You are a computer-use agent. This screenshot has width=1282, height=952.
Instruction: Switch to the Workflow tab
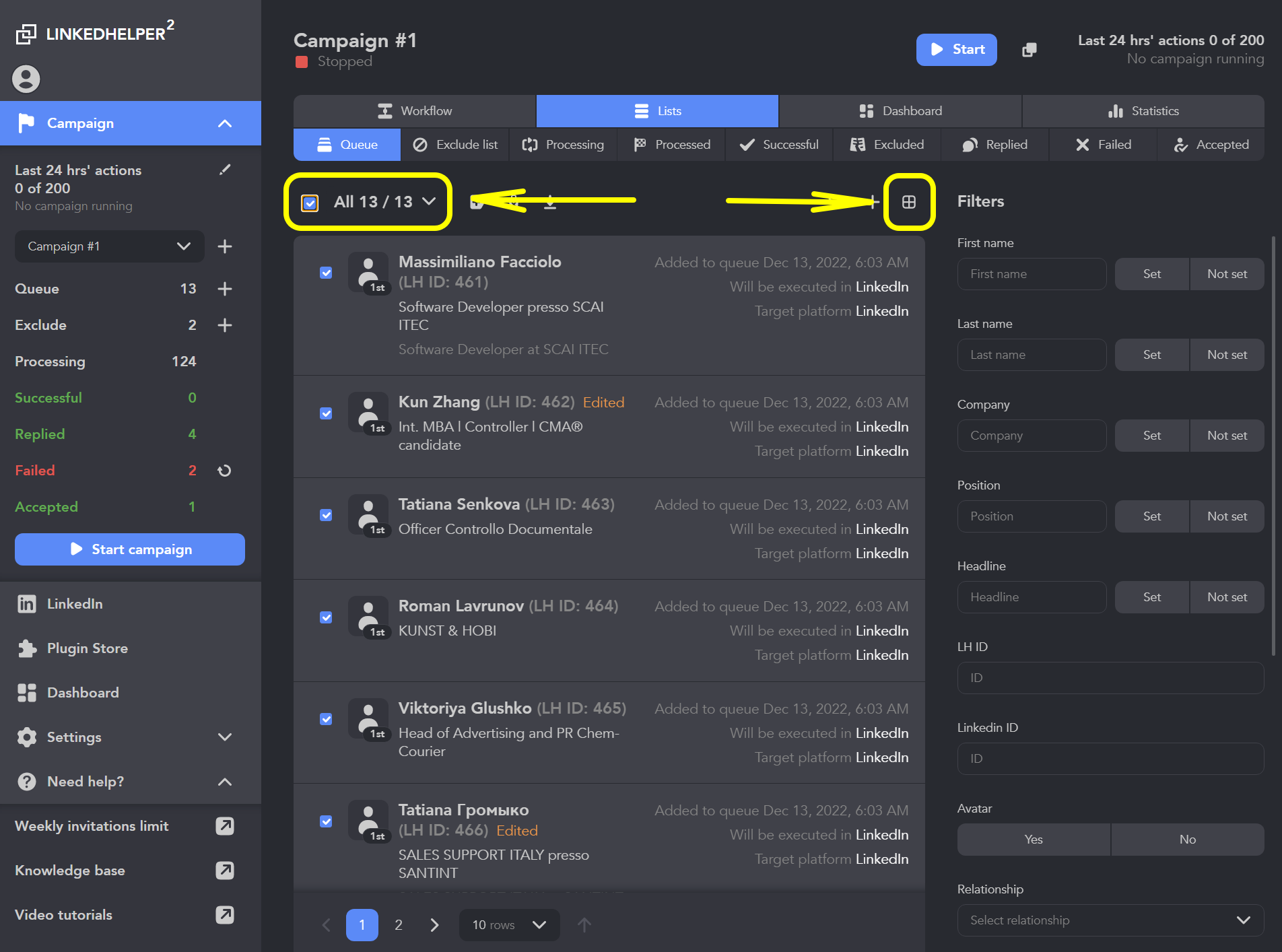pyautogui.click(x=415, y=111)
